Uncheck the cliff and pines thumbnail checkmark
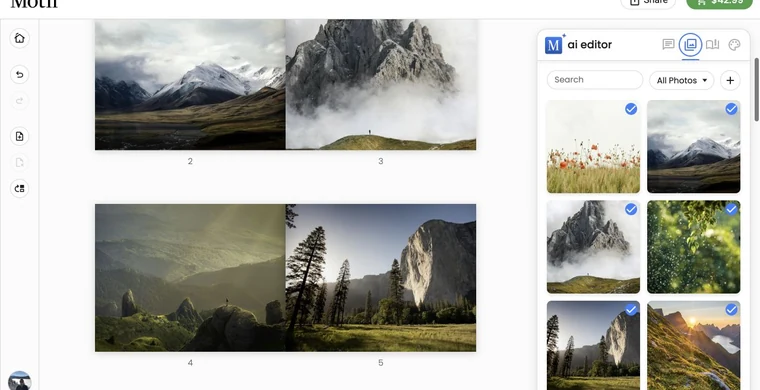Image resolution: width=760 pixels, height=390 pixels. [x=631, y=310]
